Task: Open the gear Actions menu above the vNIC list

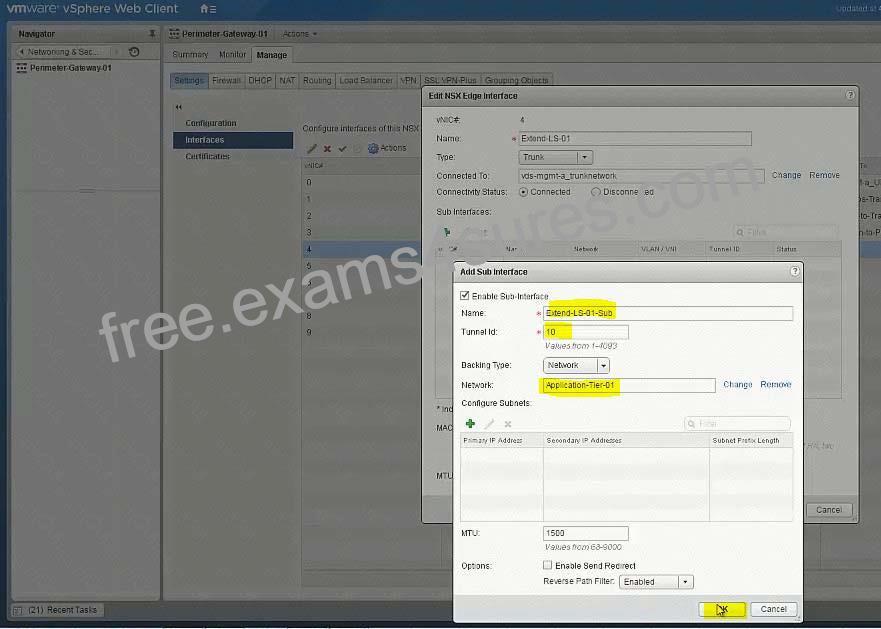Action: point(387,148)
